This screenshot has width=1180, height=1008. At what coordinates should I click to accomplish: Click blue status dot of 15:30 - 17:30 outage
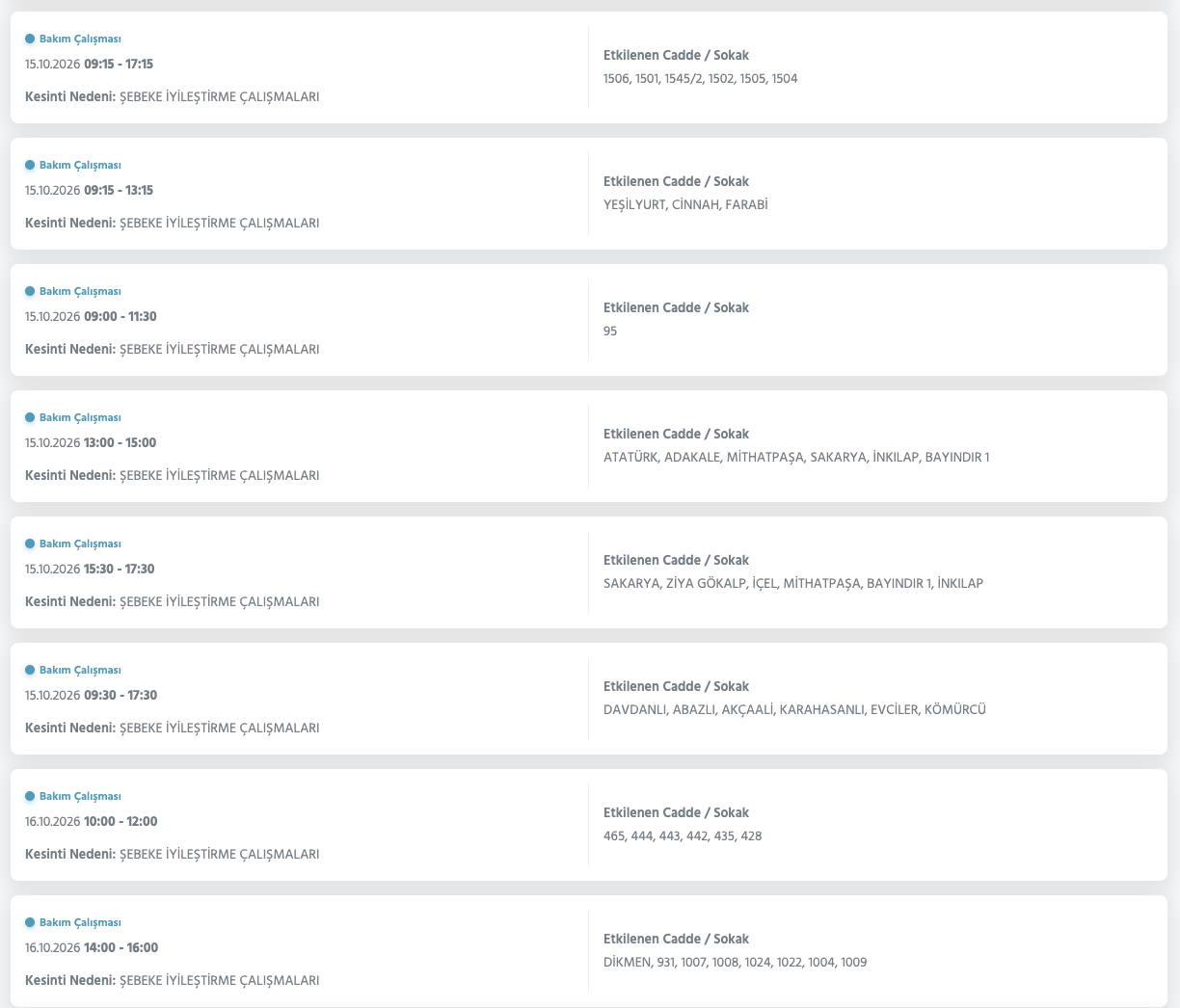30,544
